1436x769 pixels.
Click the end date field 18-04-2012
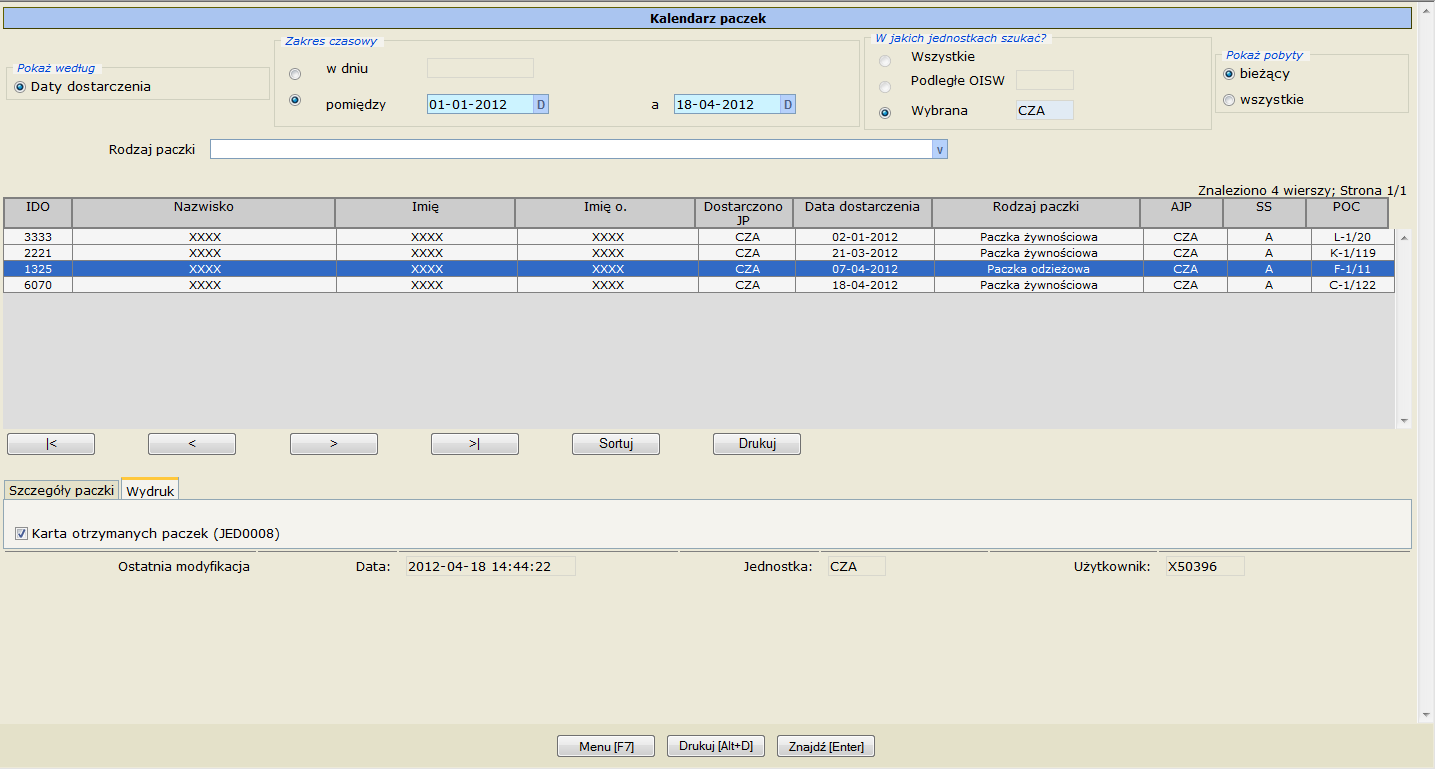tap(727, 104)
